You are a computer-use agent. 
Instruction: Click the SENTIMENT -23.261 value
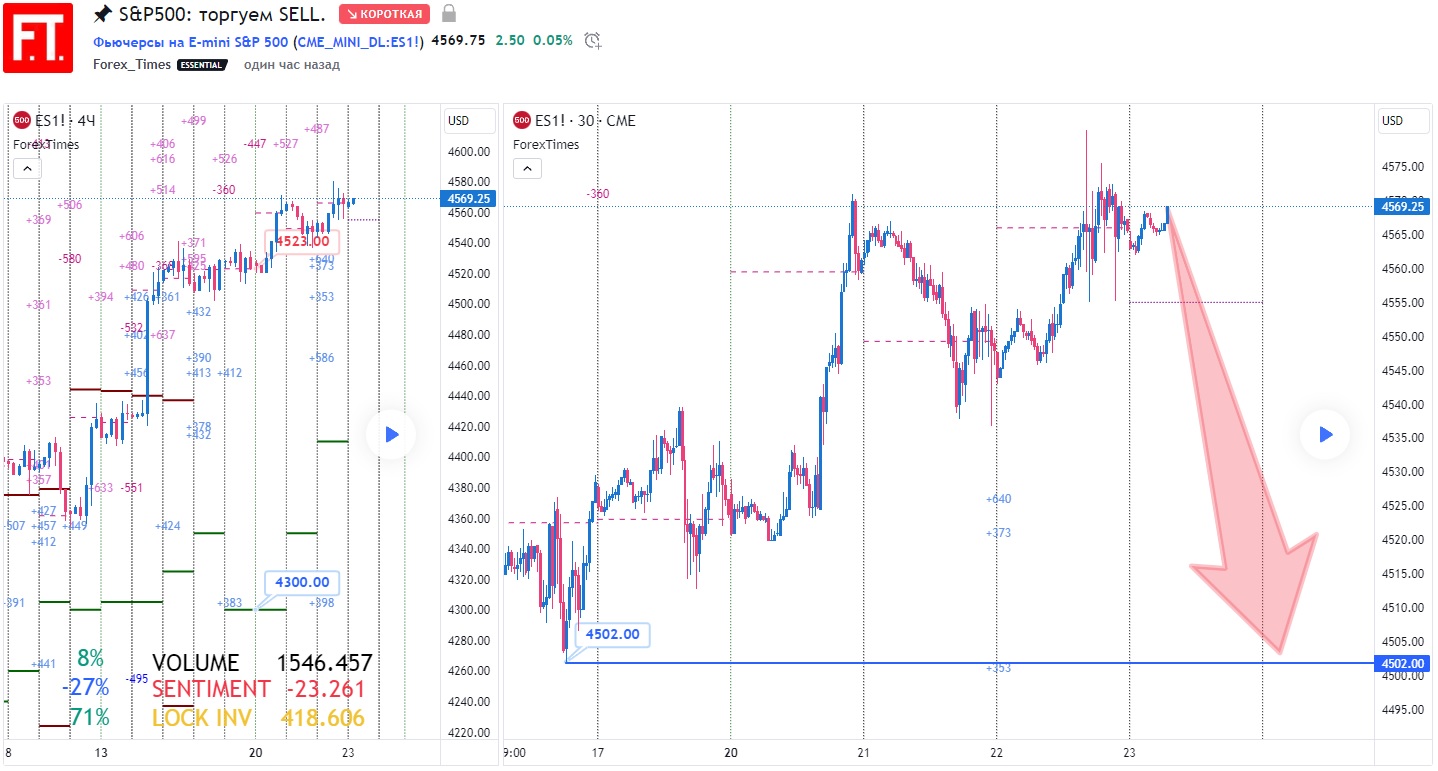point(325,689)
